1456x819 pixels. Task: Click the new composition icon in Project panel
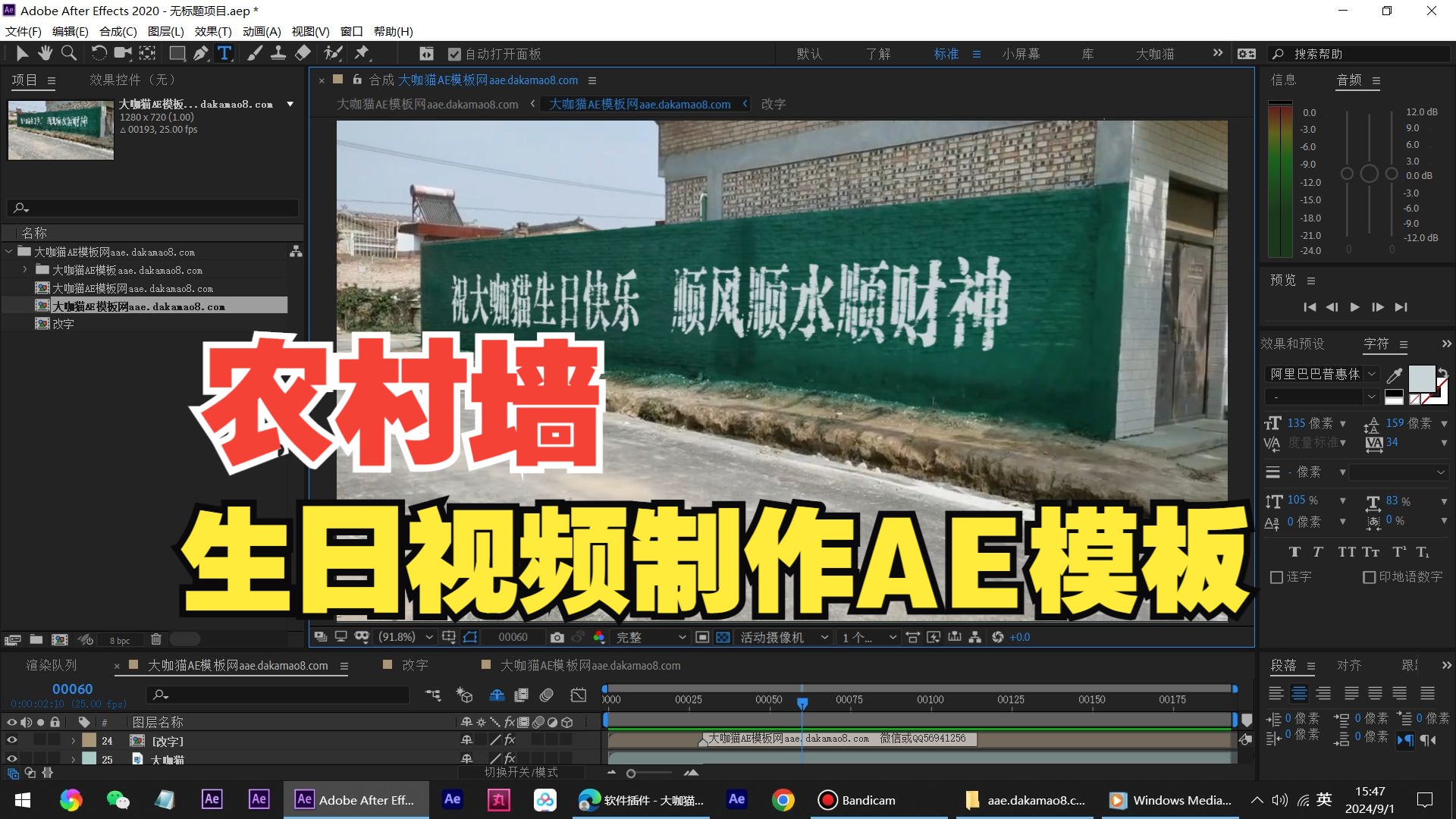point(59,640)
